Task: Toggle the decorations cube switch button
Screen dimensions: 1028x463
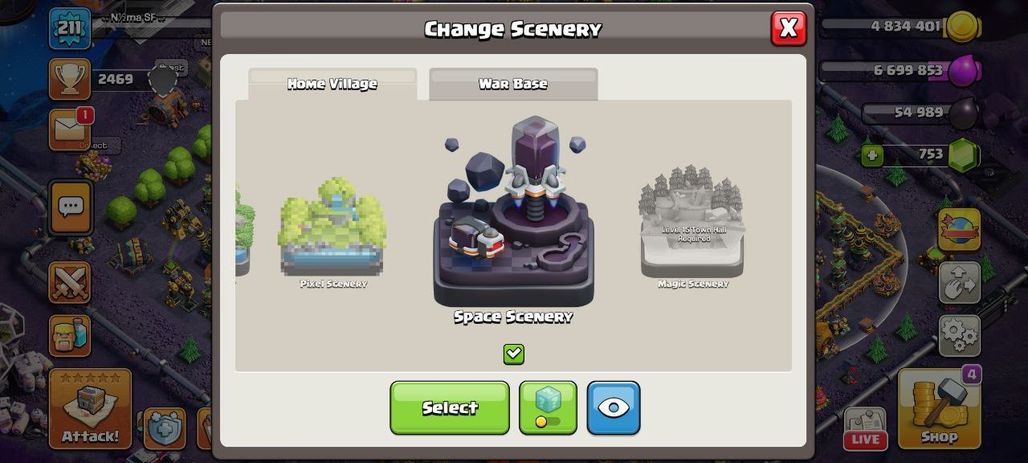Action: pos(548,407)
